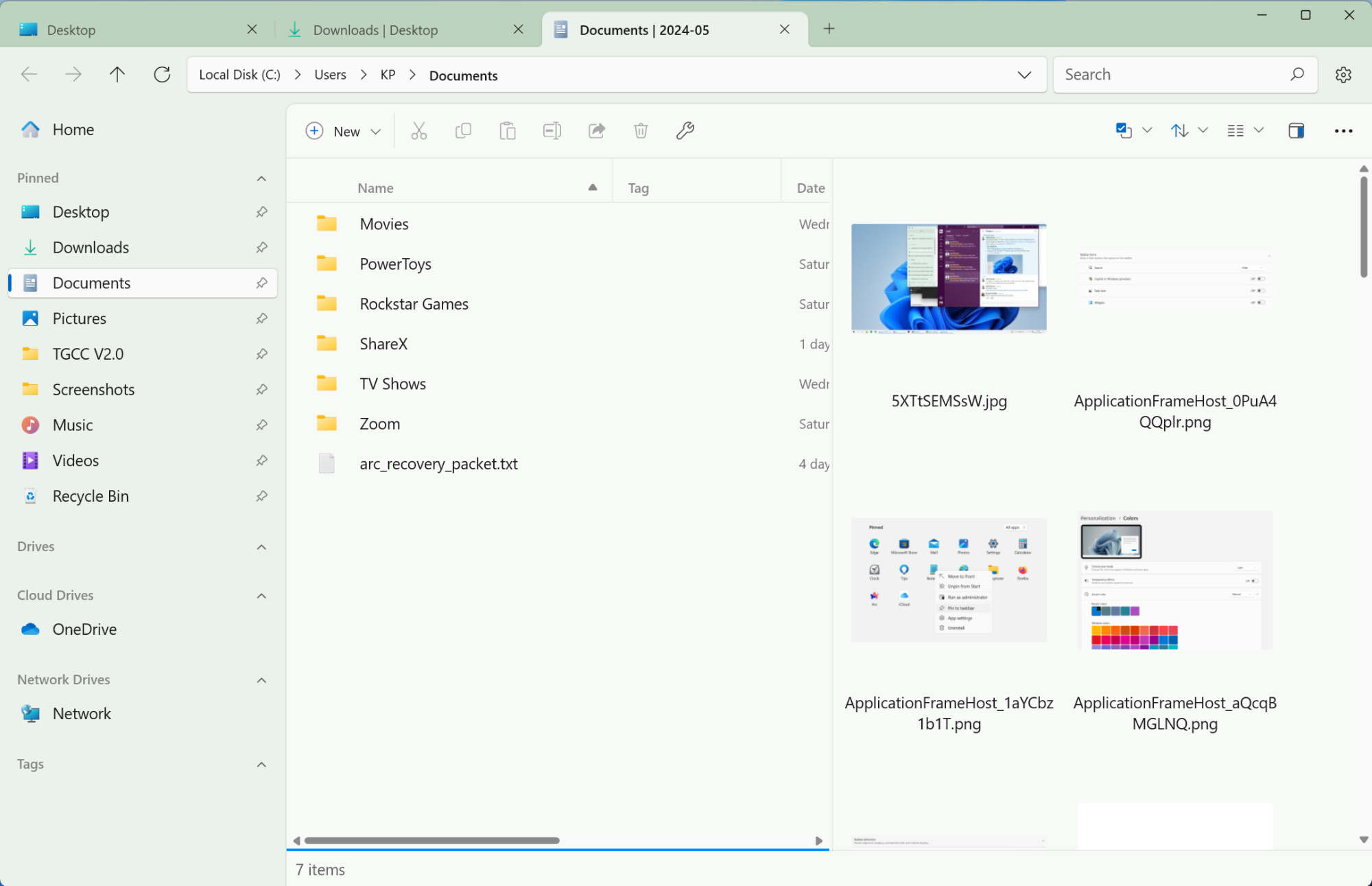The width and height of the screenshot is (1372, 886).
Task: Select the arc_recovery_packet.txt file
Action: (438, 463)
